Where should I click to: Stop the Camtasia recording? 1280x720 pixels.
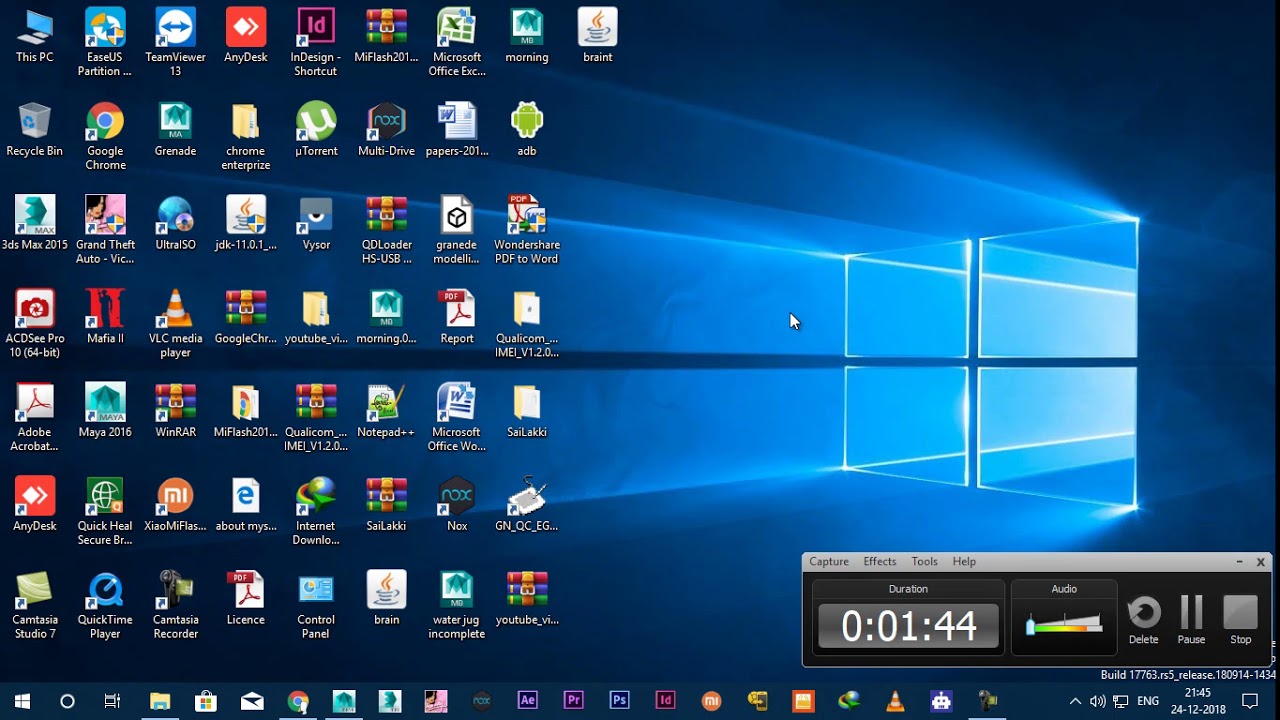[x=1241, y=620]
